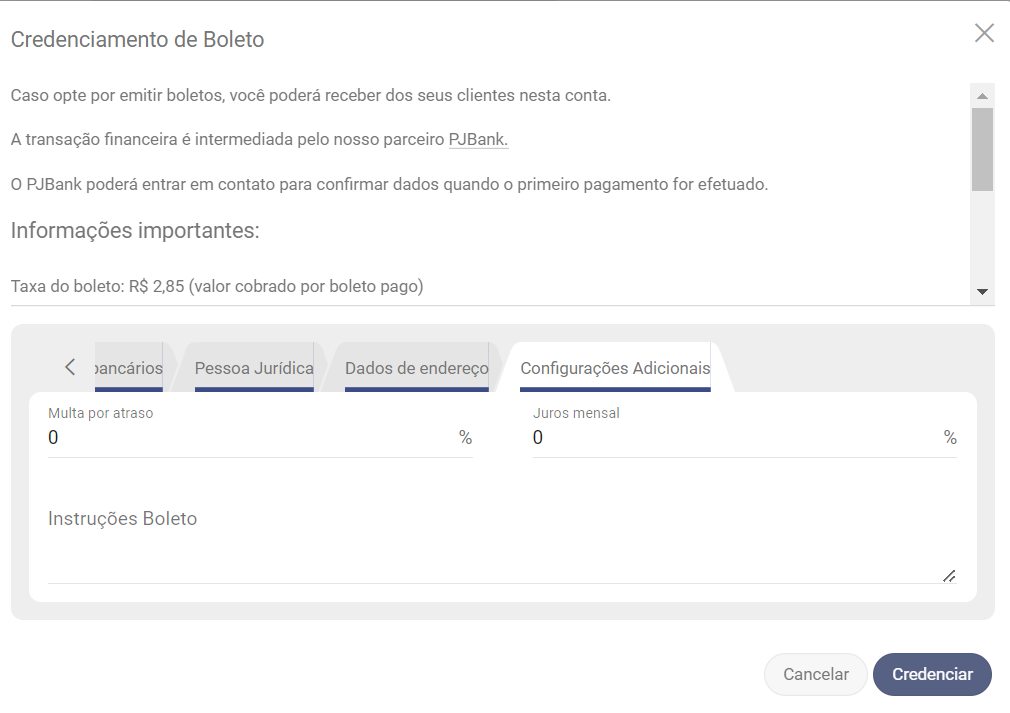This screenshot has height=713, width=1010.
Task: Click the percent symbol beside Multa por atraso
Action: click(x=465, y=438)
